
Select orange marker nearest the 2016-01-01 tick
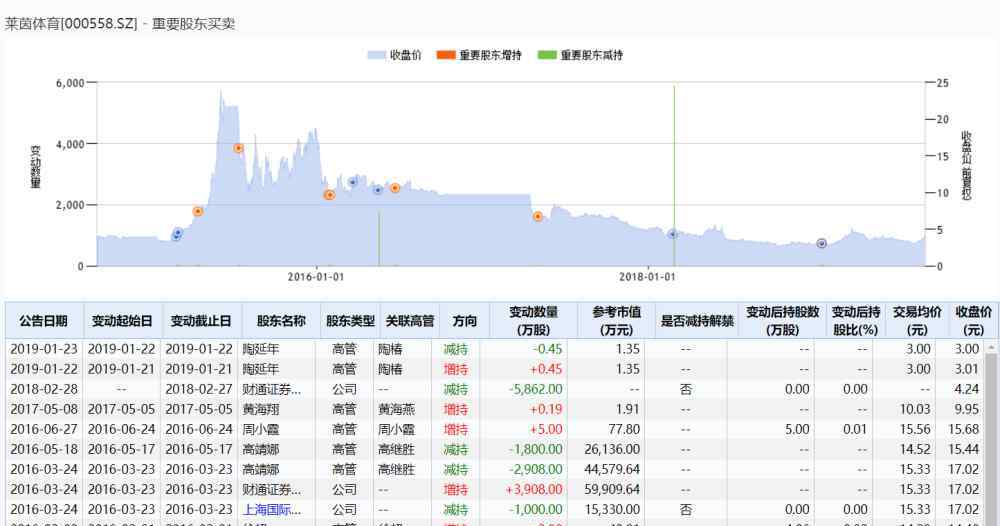pos(329,195)
